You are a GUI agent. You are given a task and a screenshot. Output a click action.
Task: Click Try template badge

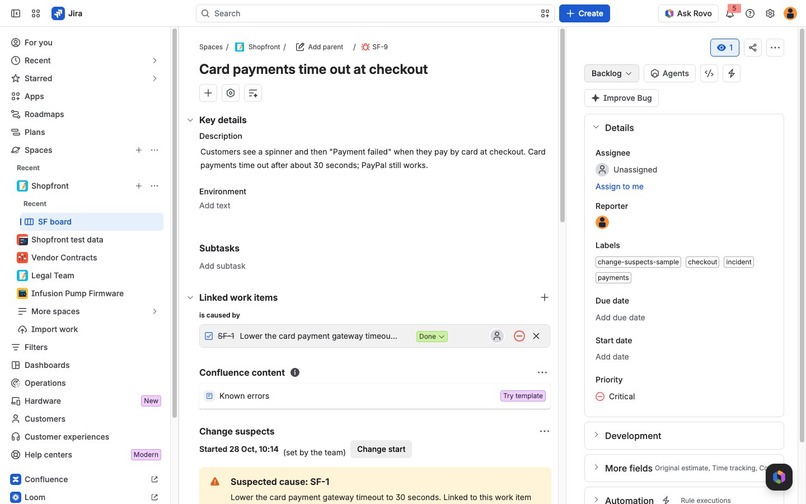click(x=523, y=396)
